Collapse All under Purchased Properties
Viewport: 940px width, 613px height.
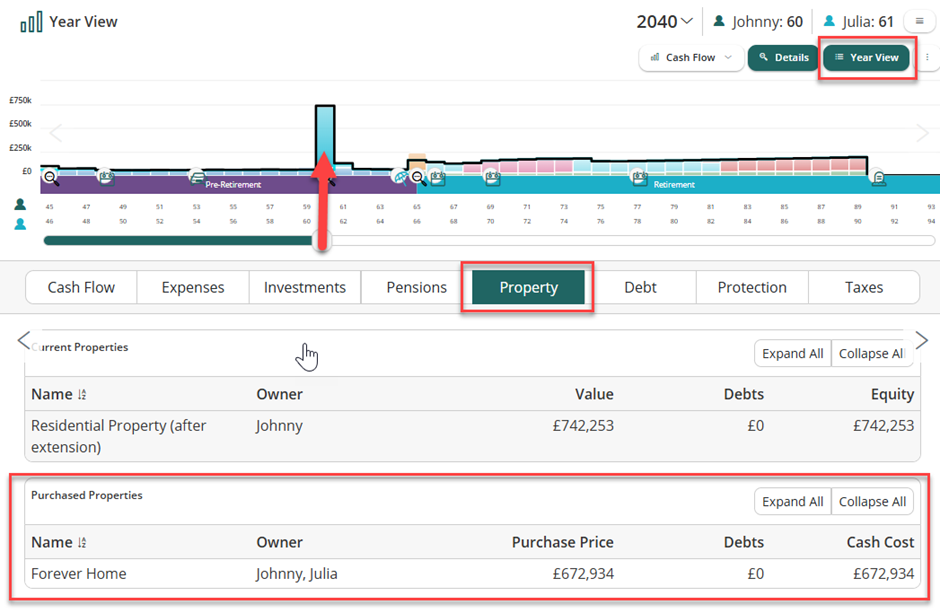click(x=872, y=502)
